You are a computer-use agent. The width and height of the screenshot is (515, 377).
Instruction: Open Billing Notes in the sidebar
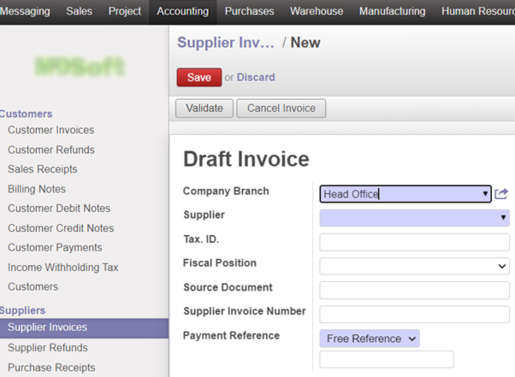tap(37, 189)
